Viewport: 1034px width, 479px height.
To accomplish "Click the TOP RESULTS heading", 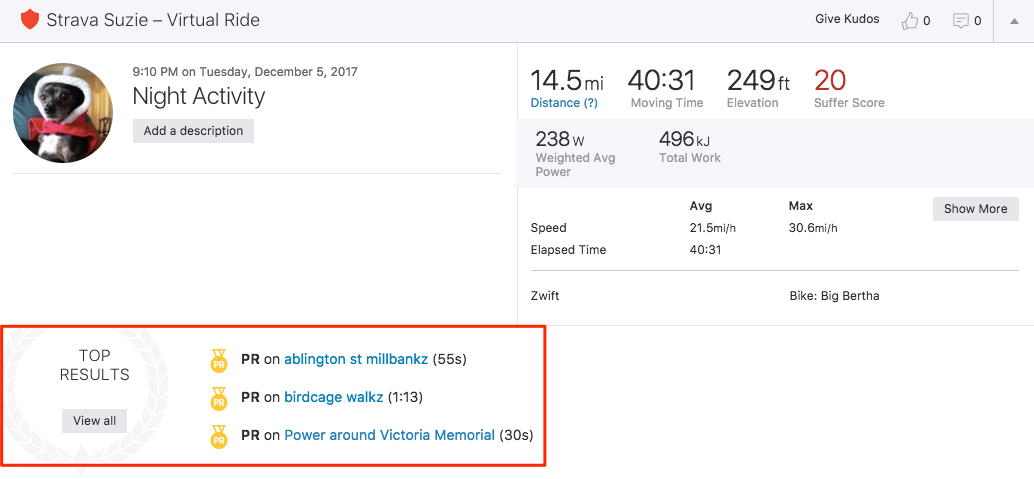I will 94,366.
